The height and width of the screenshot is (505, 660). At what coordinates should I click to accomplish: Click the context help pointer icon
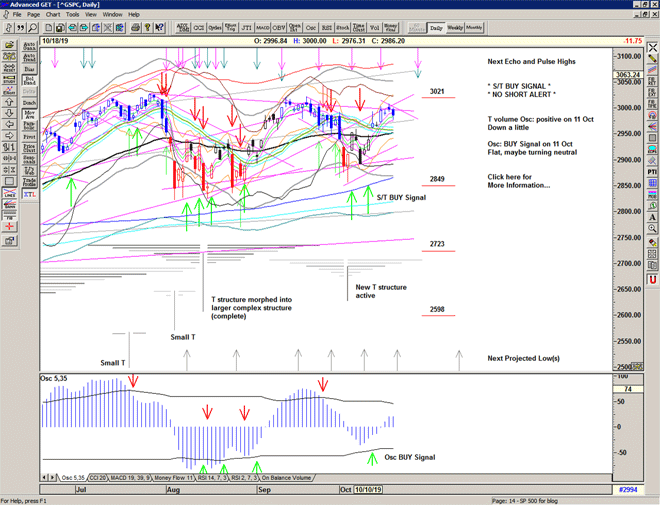[x=159, y=28]
